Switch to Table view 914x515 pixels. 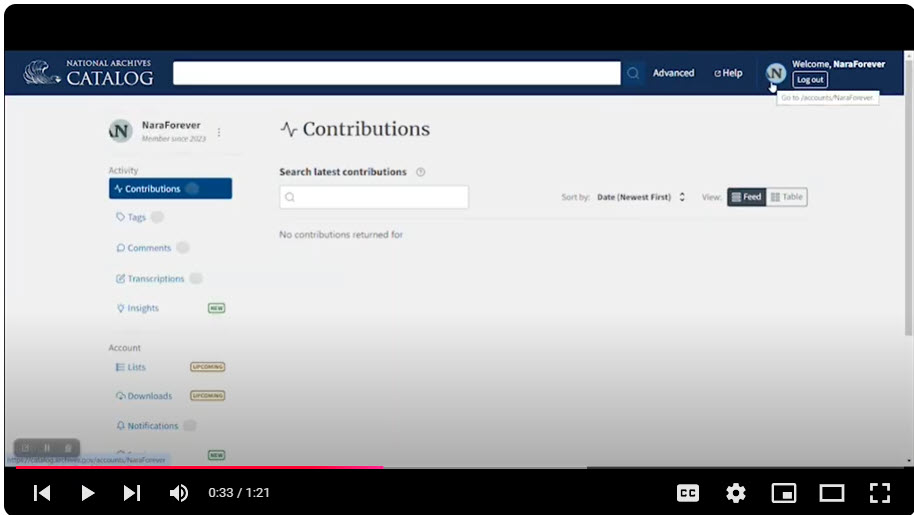[787, 197]
